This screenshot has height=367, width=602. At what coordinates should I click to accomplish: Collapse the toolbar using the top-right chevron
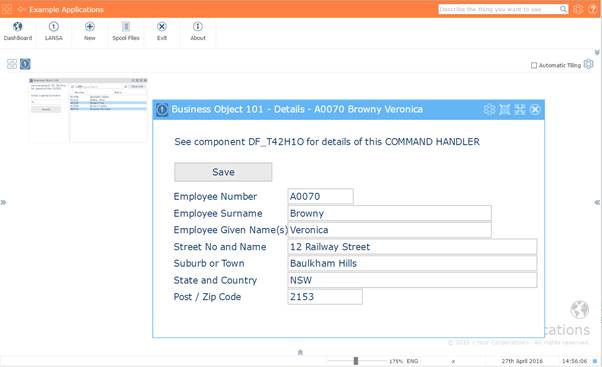click(x=597, y=52)
